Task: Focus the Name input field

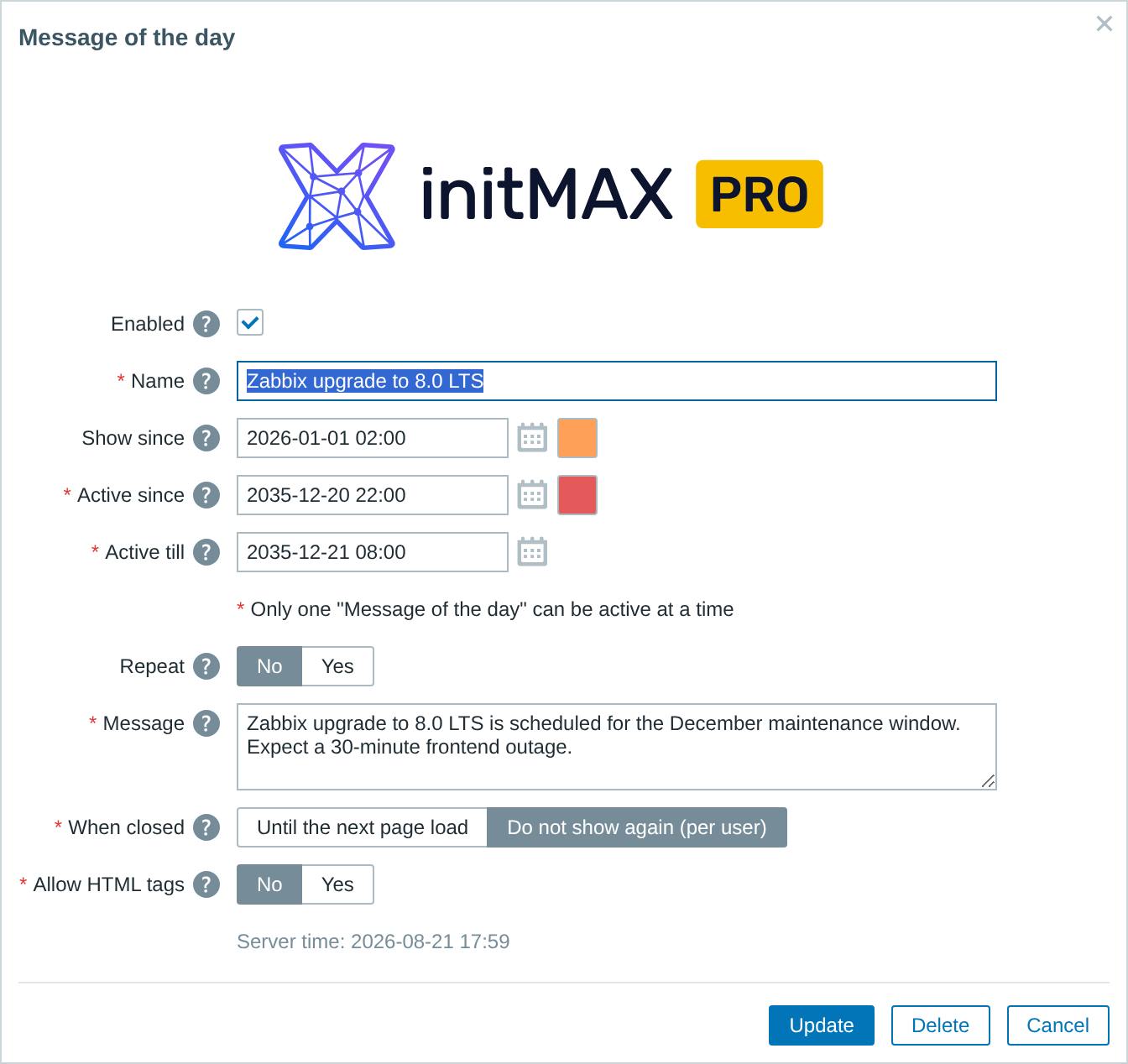Action: tap(617, 381)
